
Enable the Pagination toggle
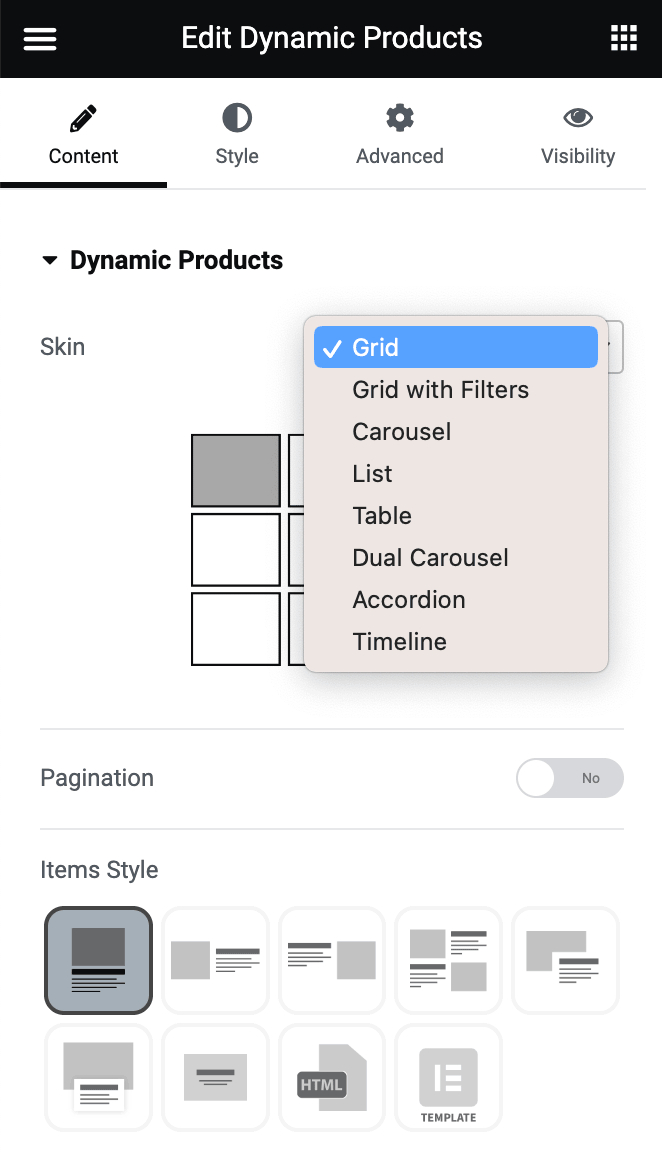pos(569,778)
